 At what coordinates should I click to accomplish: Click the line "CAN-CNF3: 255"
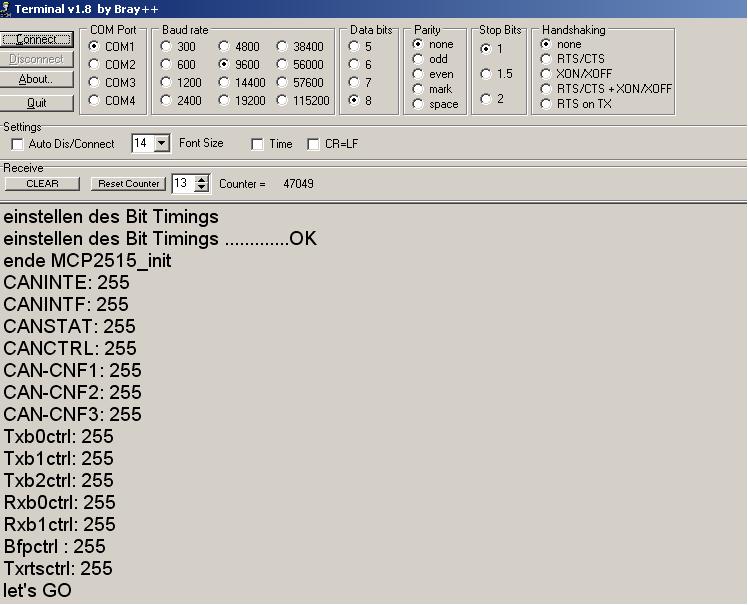pos(73,414)
